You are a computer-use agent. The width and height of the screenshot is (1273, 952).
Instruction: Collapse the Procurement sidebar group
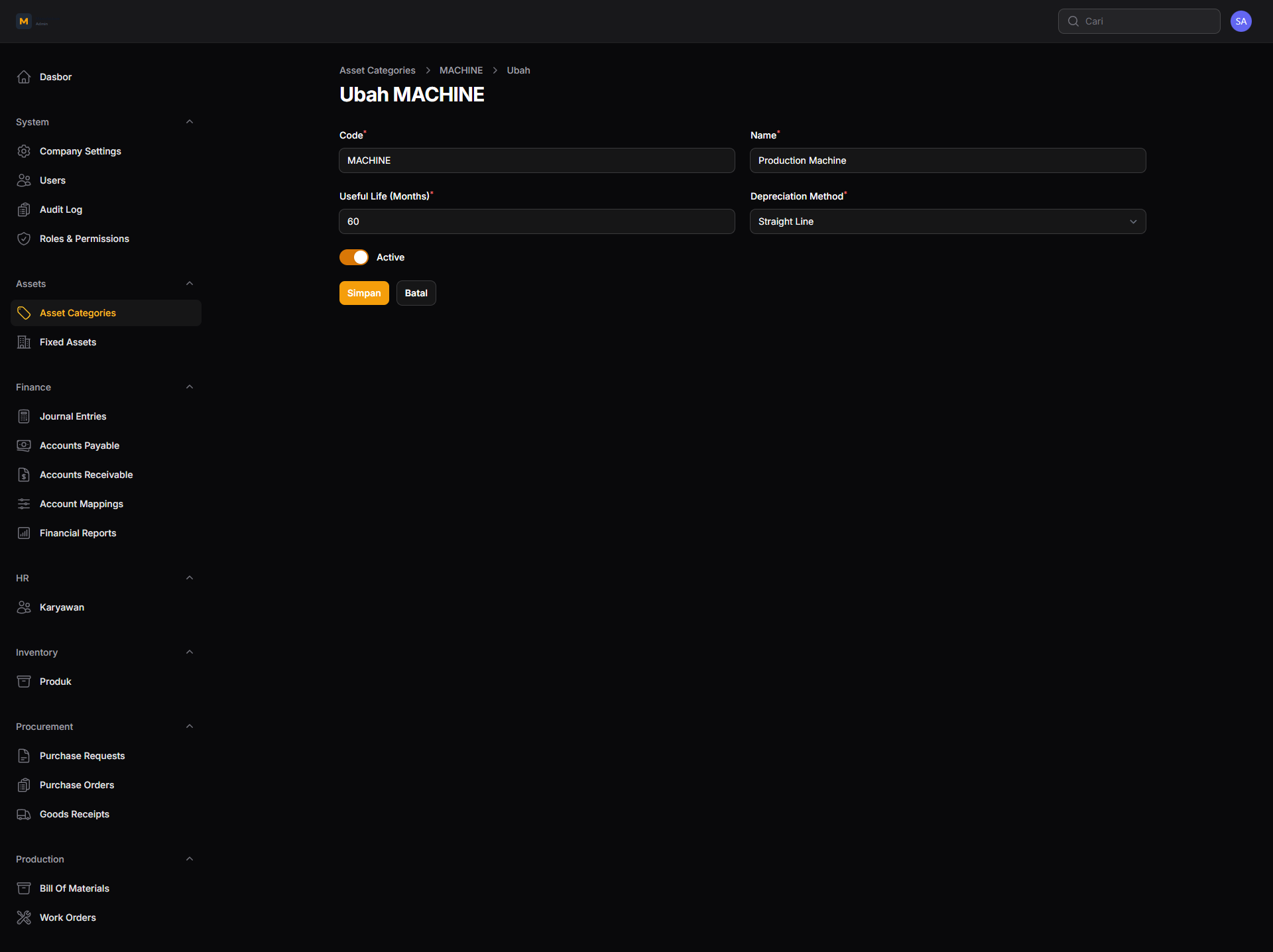click(x=190, y=727)
